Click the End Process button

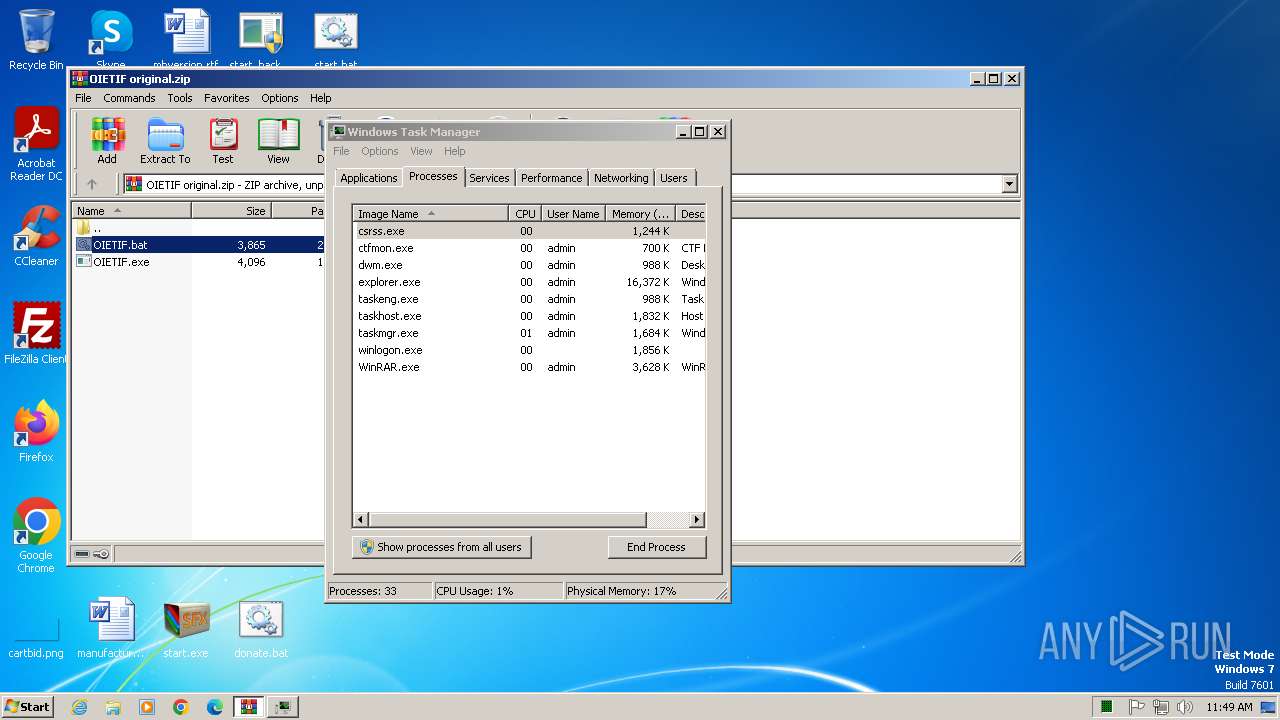(656, 547)
